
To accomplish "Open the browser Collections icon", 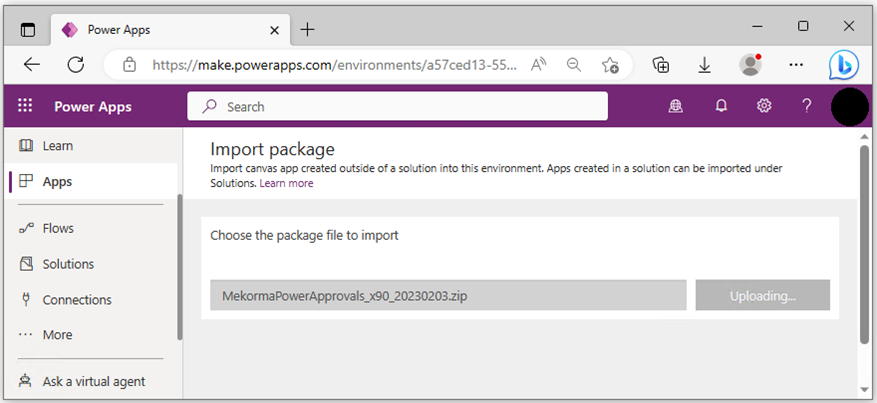I will (660, 64).
